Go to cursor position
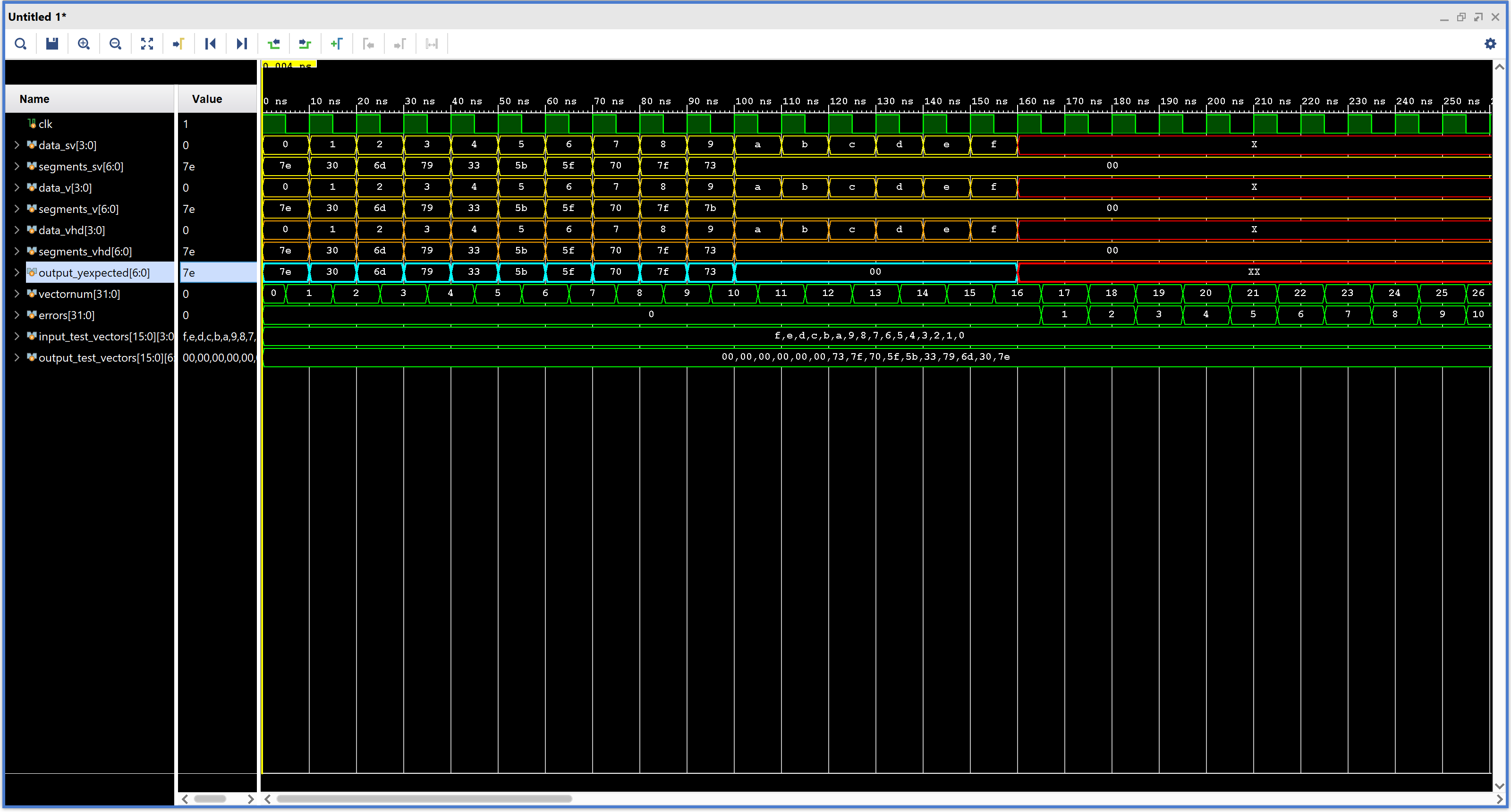 [179, 44]
